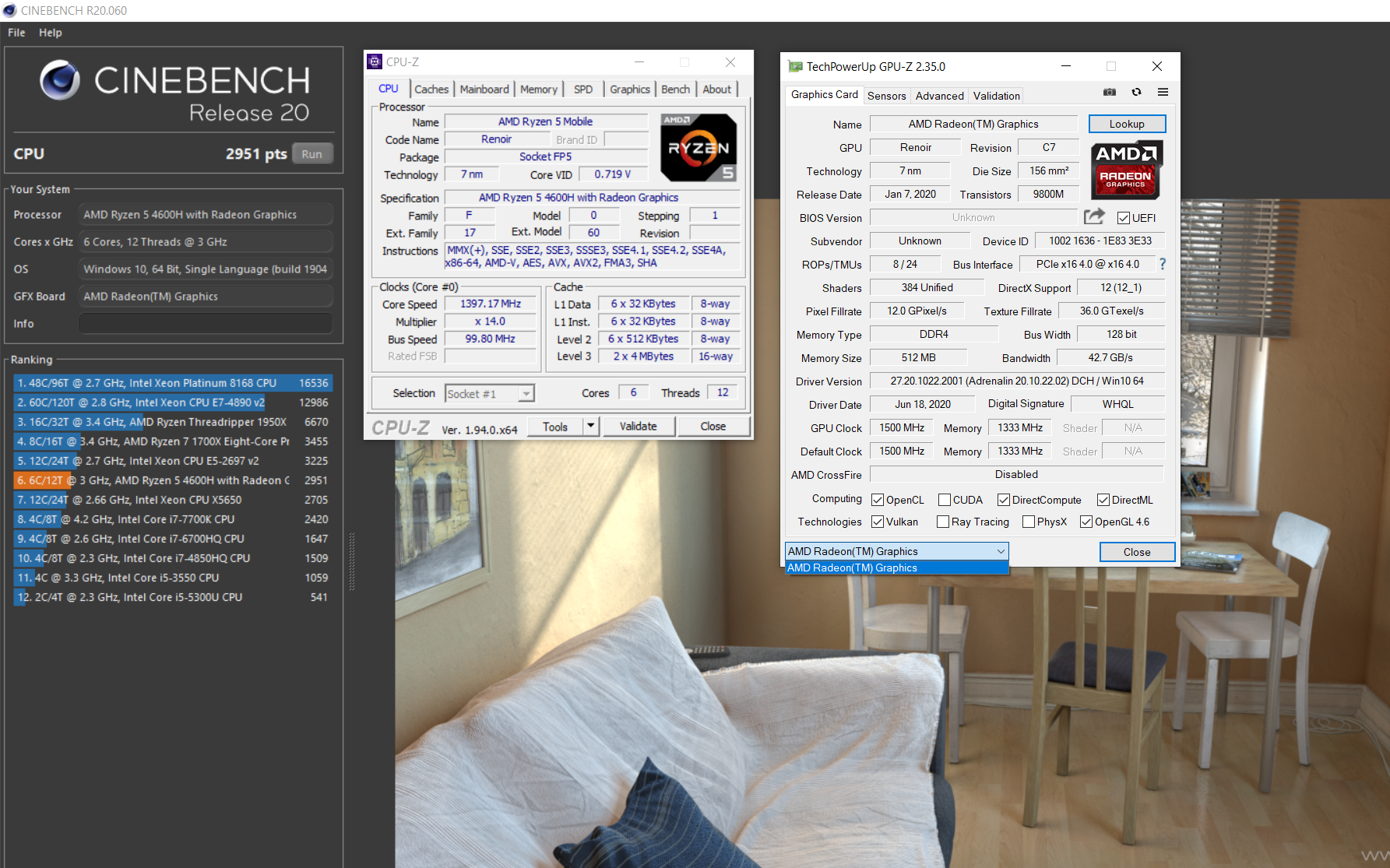Screen dimensions: 1390x868
Task: Take a screenshot with GPU-Z camera icon
Action: coord(1110,92)
